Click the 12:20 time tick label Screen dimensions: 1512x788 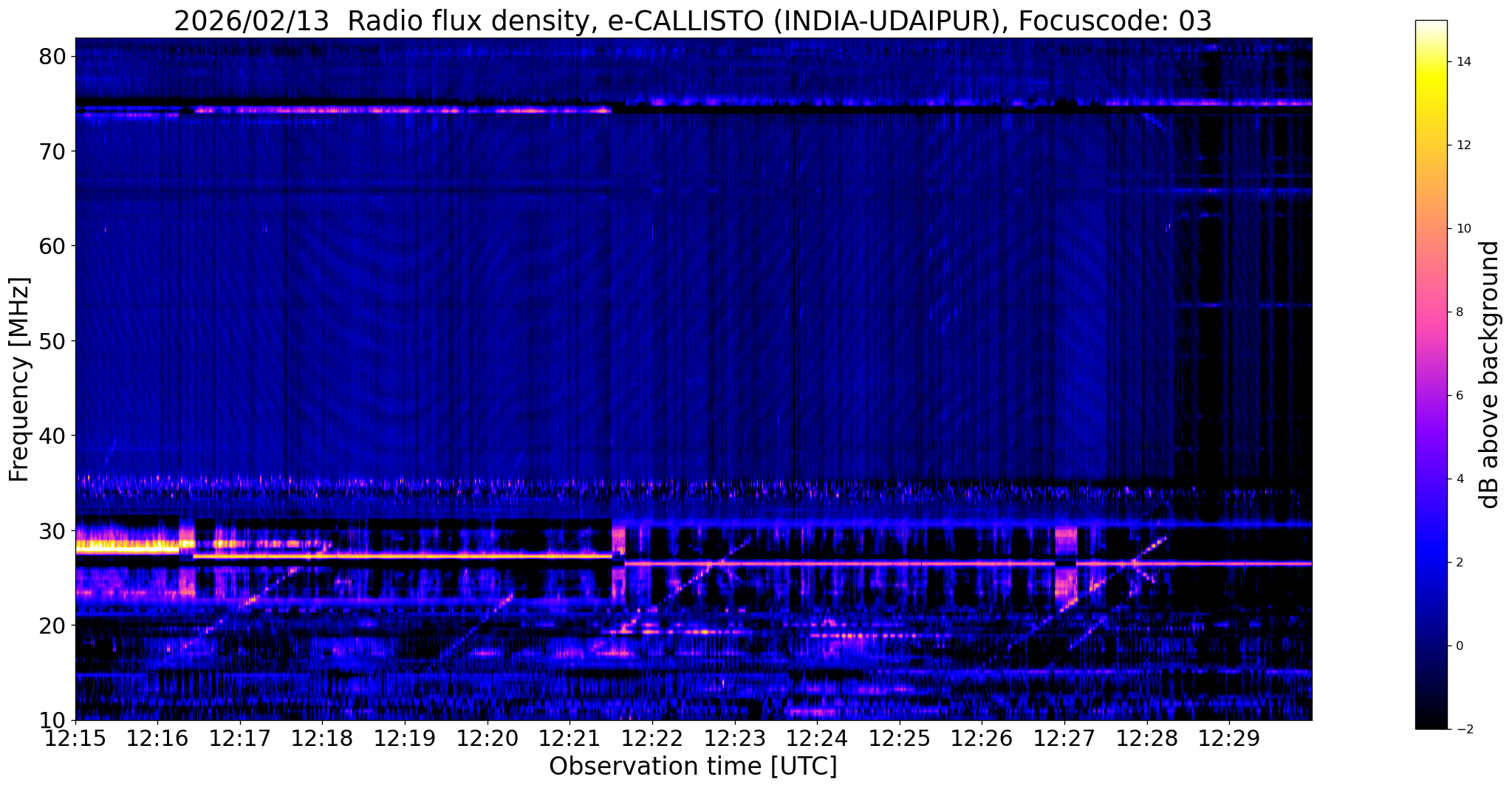click(x=488, y=739)
